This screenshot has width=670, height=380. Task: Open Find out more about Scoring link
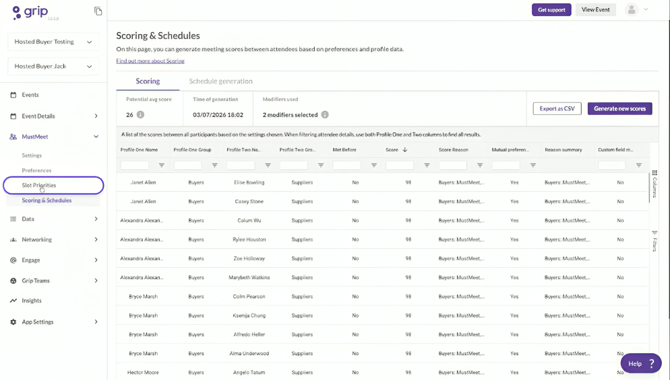(x=150, y=61)
